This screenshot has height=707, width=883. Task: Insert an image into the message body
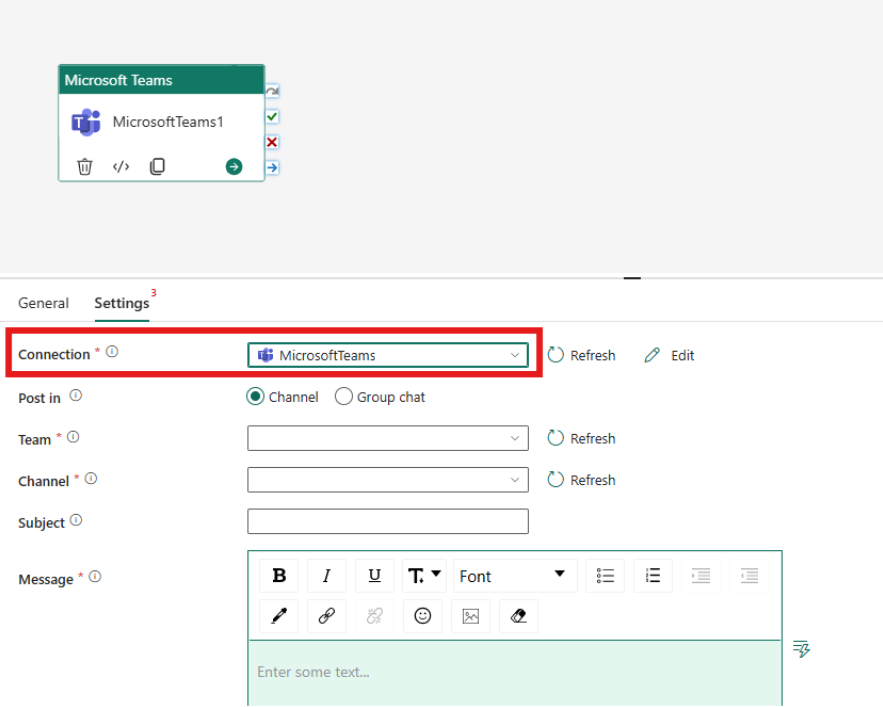tap(470, 615)
